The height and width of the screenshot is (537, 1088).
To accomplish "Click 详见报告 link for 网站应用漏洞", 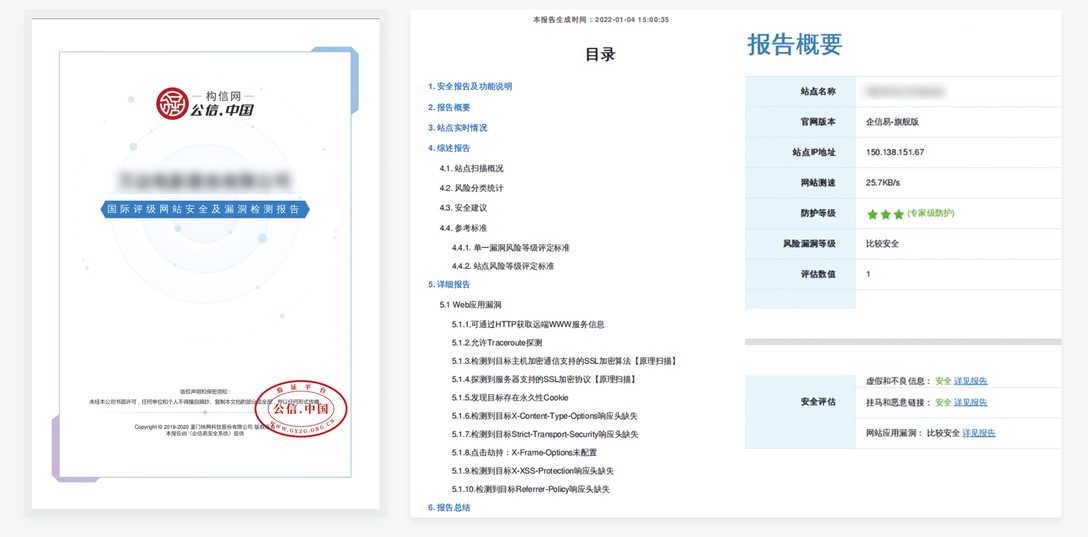I will point(978,433).
